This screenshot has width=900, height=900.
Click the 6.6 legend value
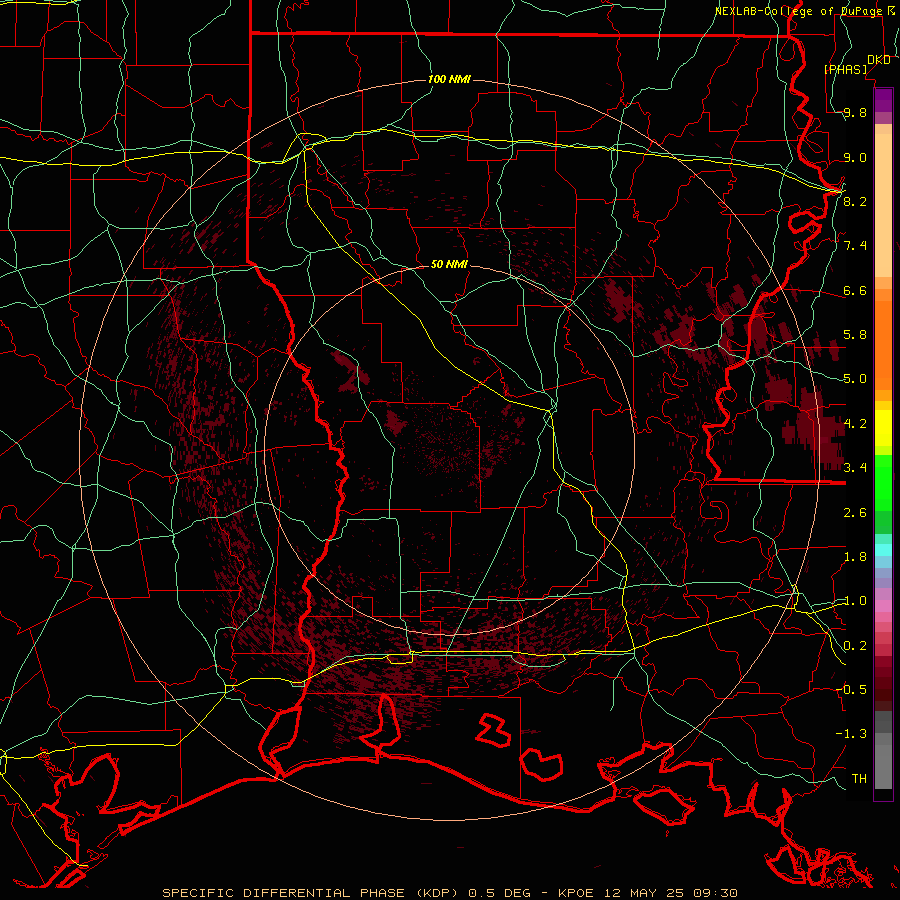click(x=855, y=290)
